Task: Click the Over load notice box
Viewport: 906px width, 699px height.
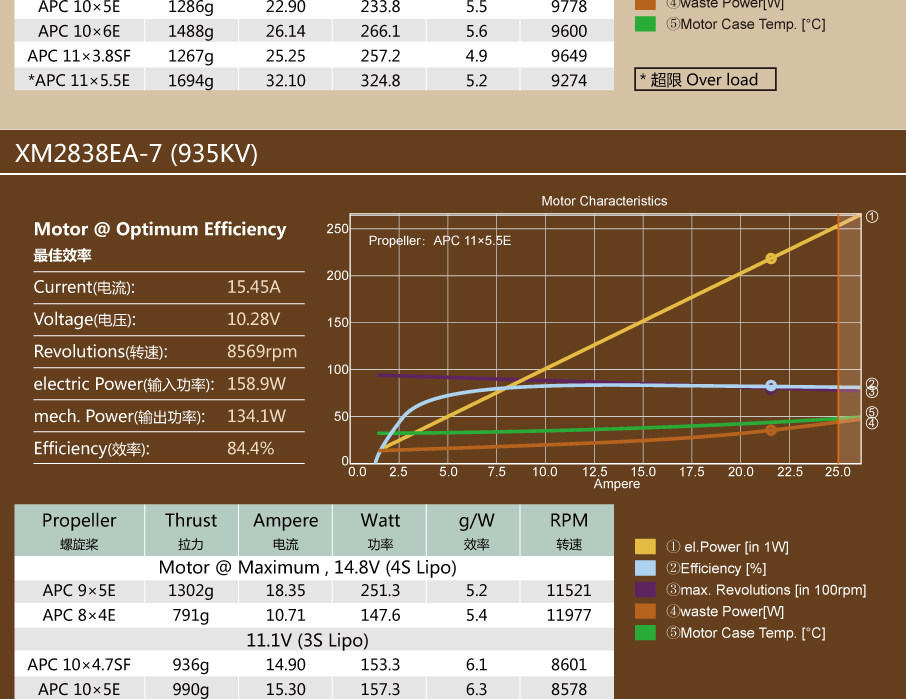Action: (x=705, y=79)
